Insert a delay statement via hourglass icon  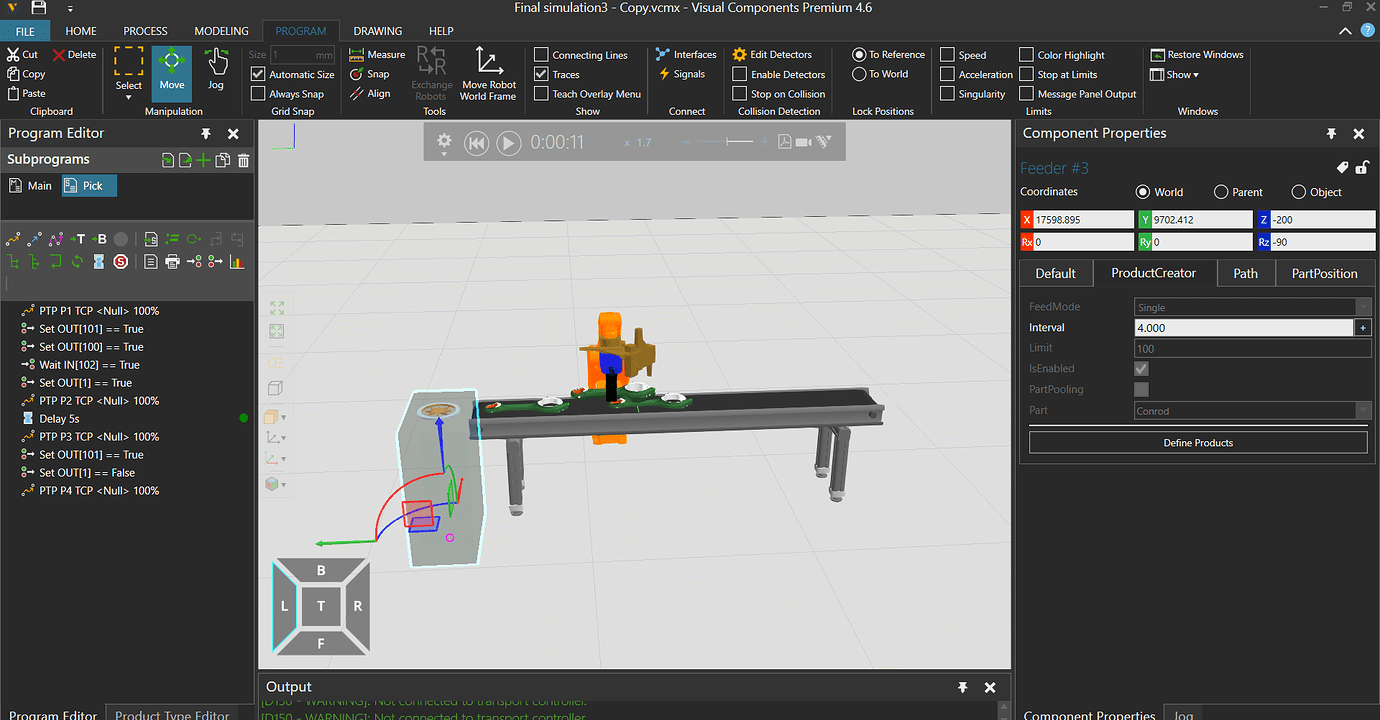[98, 262]
